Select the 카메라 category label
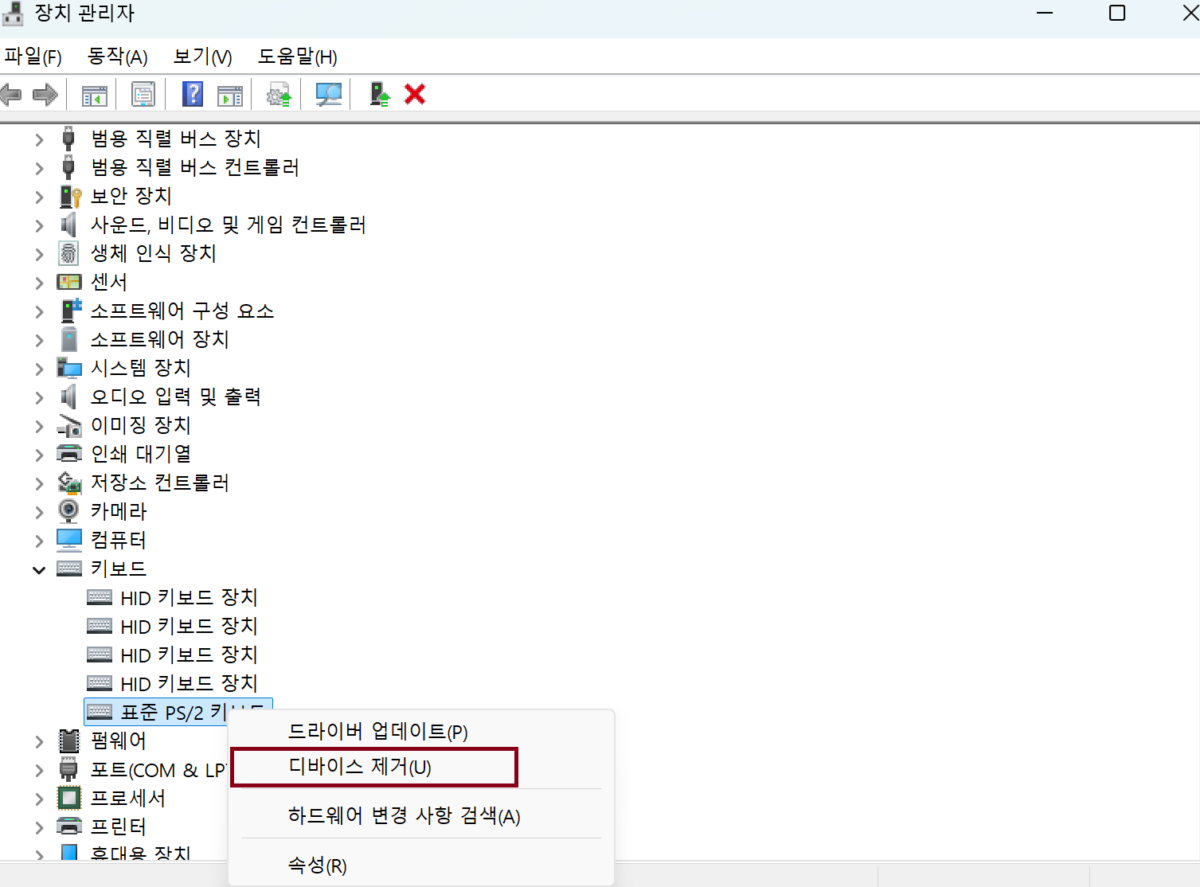 click(119, 511)
